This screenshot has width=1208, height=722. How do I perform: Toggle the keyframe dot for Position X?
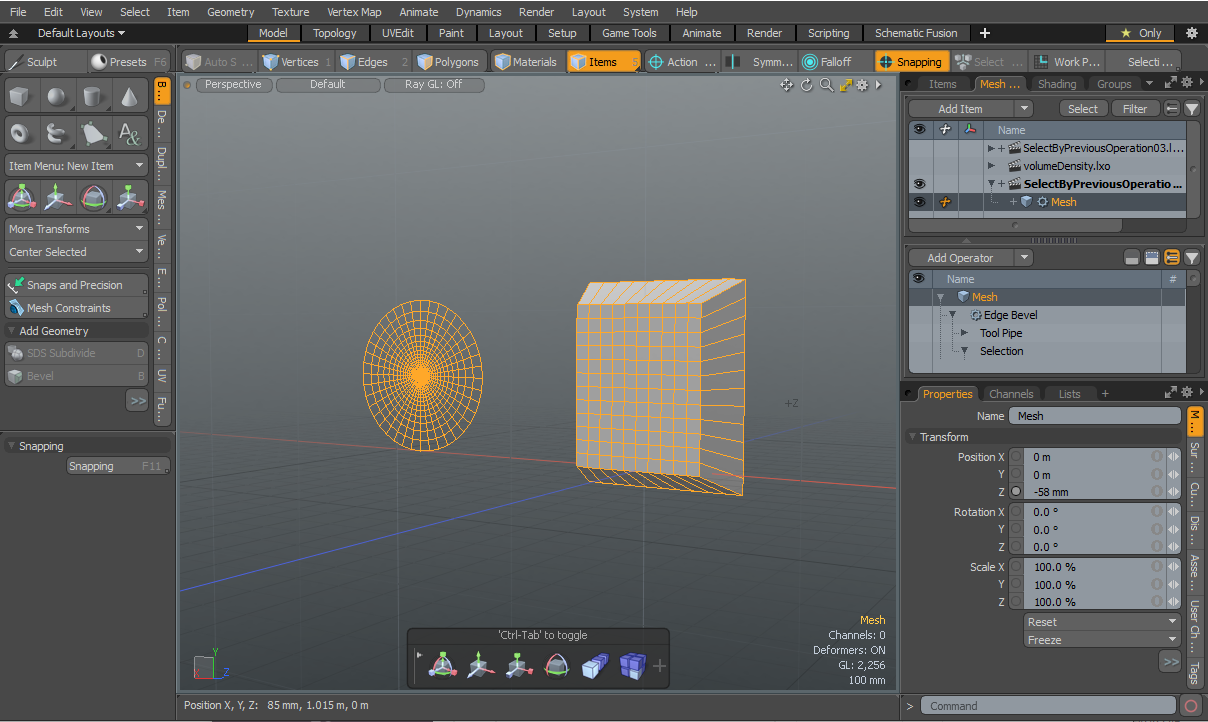(x=1016, y=457)
